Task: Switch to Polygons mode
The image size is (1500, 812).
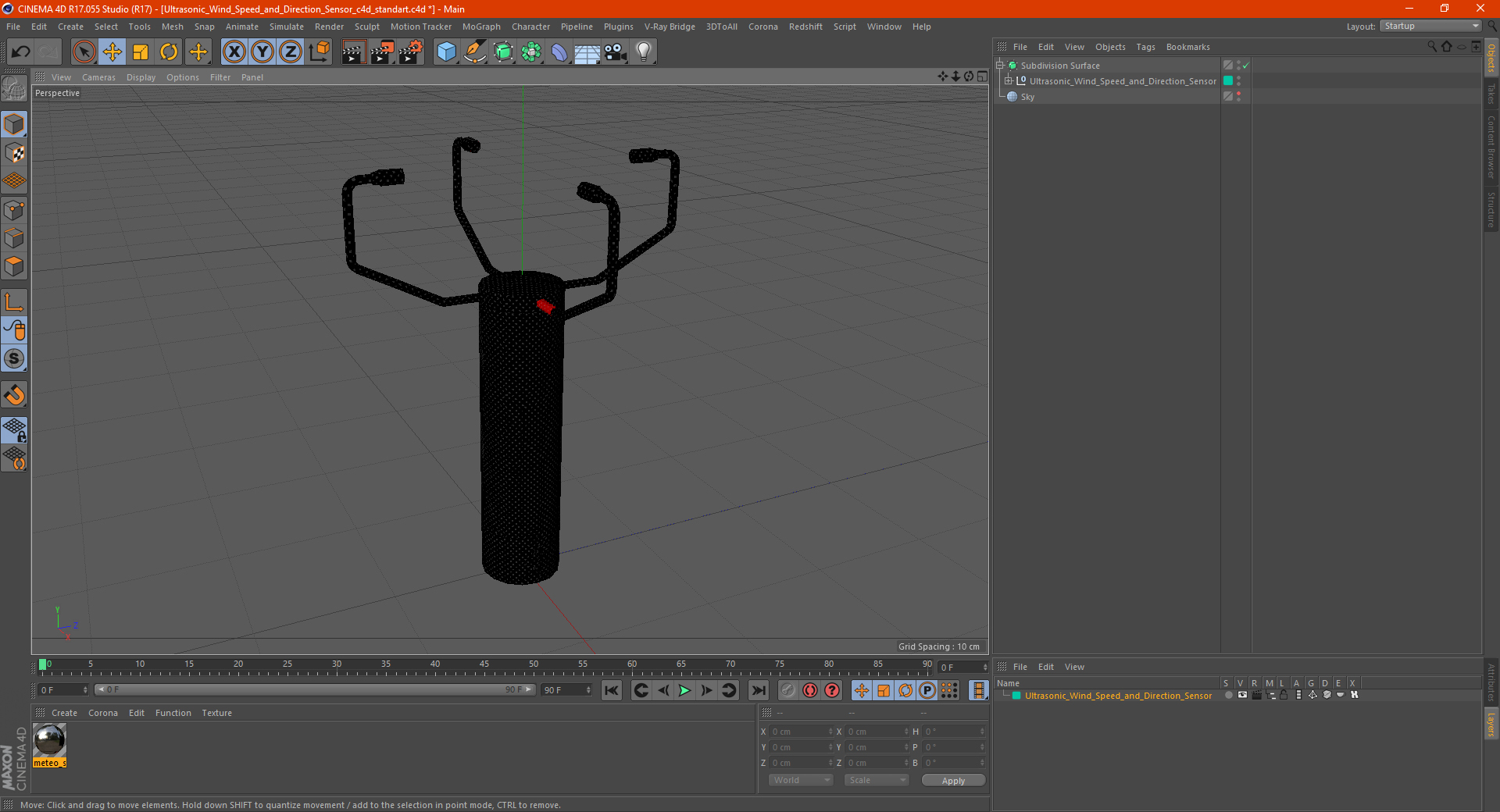Action: pyautogui.click(x=14, y=266)
